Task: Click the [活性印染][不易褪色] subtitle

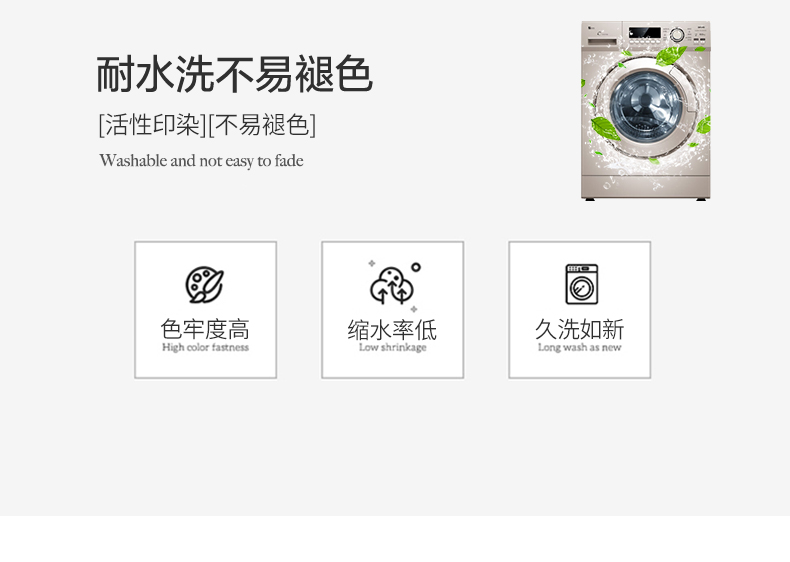Action: pyautogui.click(x=207, y=124)
